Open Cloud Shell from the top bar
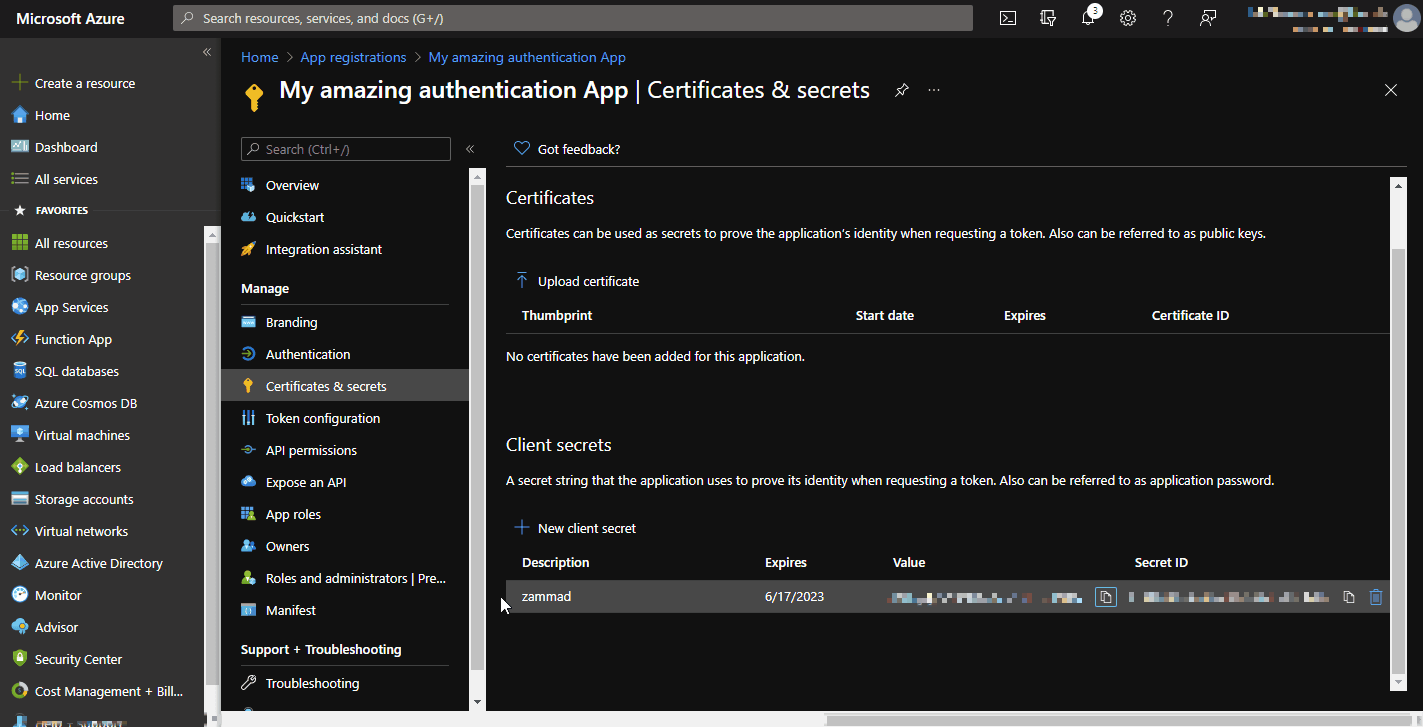The width and height of the screenshot is (1423, 727). [x=1008, y=18]
